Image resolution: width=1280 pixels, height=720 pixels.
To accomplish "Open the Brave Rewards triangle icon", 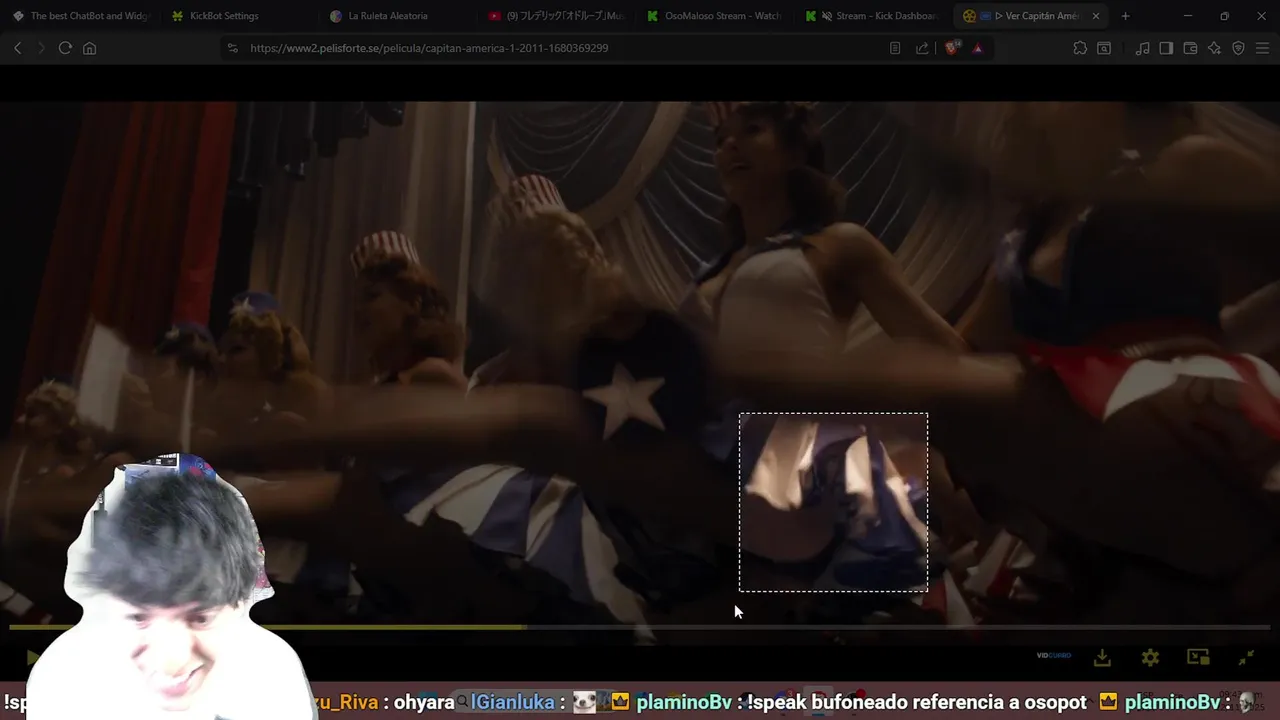I will [x=977, y=48].
